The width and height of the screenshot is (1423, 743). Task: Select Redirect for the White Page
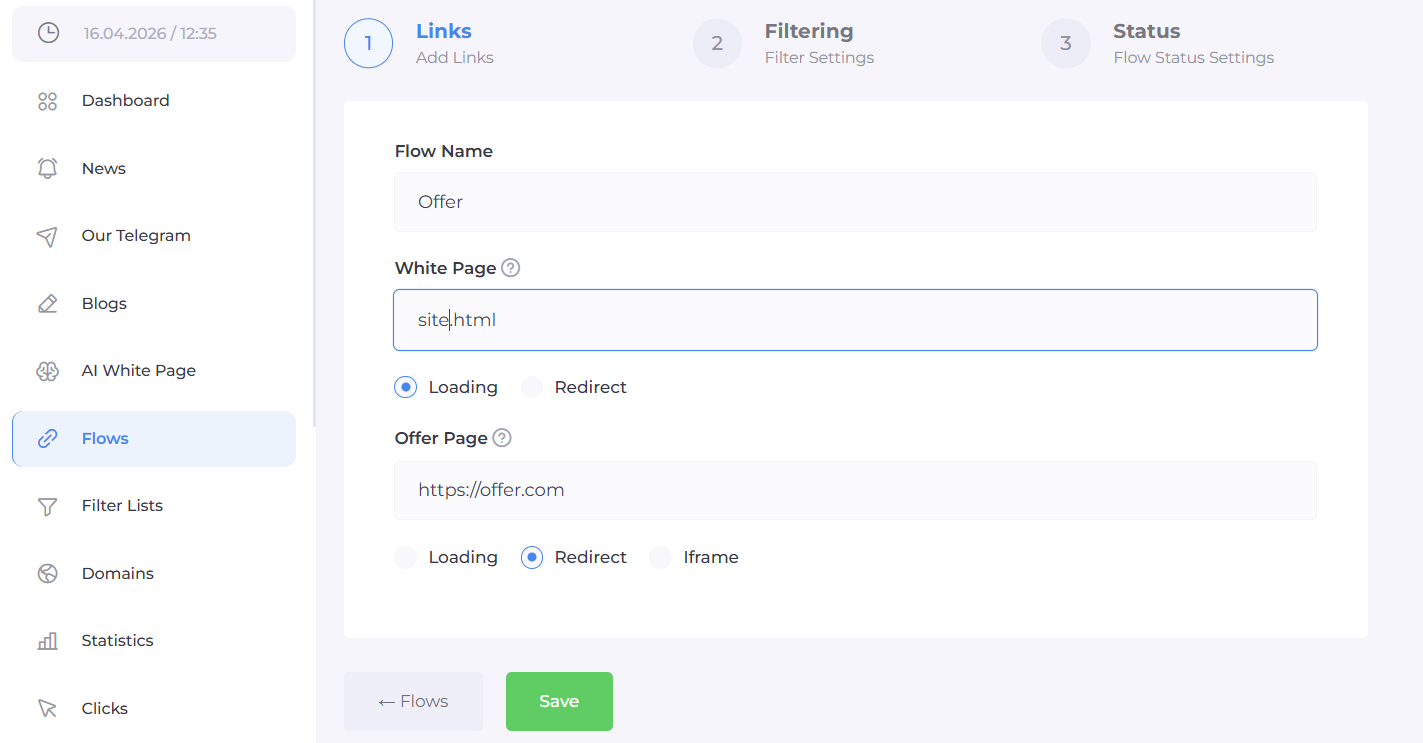coord(532,387)
